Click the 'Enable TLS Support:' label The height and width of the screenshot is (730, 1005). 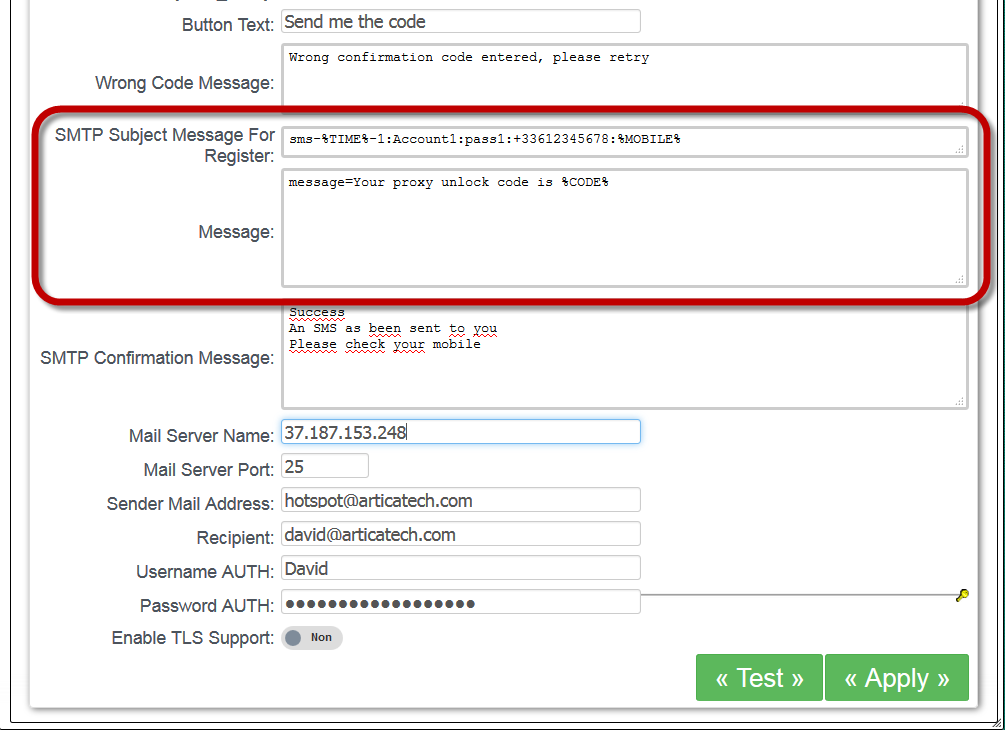193,638
